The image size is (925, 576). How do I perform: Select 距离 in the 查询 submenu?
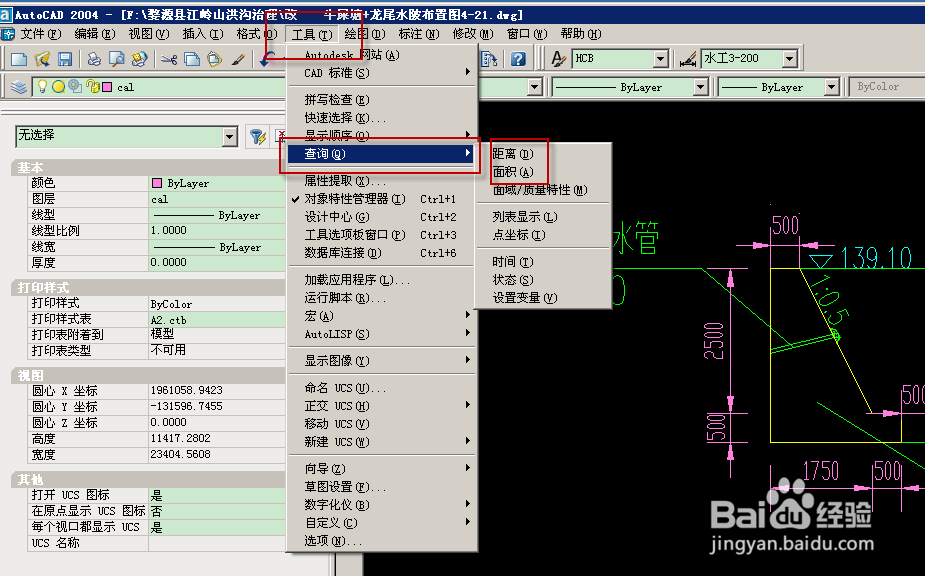(x=513, y=154)
